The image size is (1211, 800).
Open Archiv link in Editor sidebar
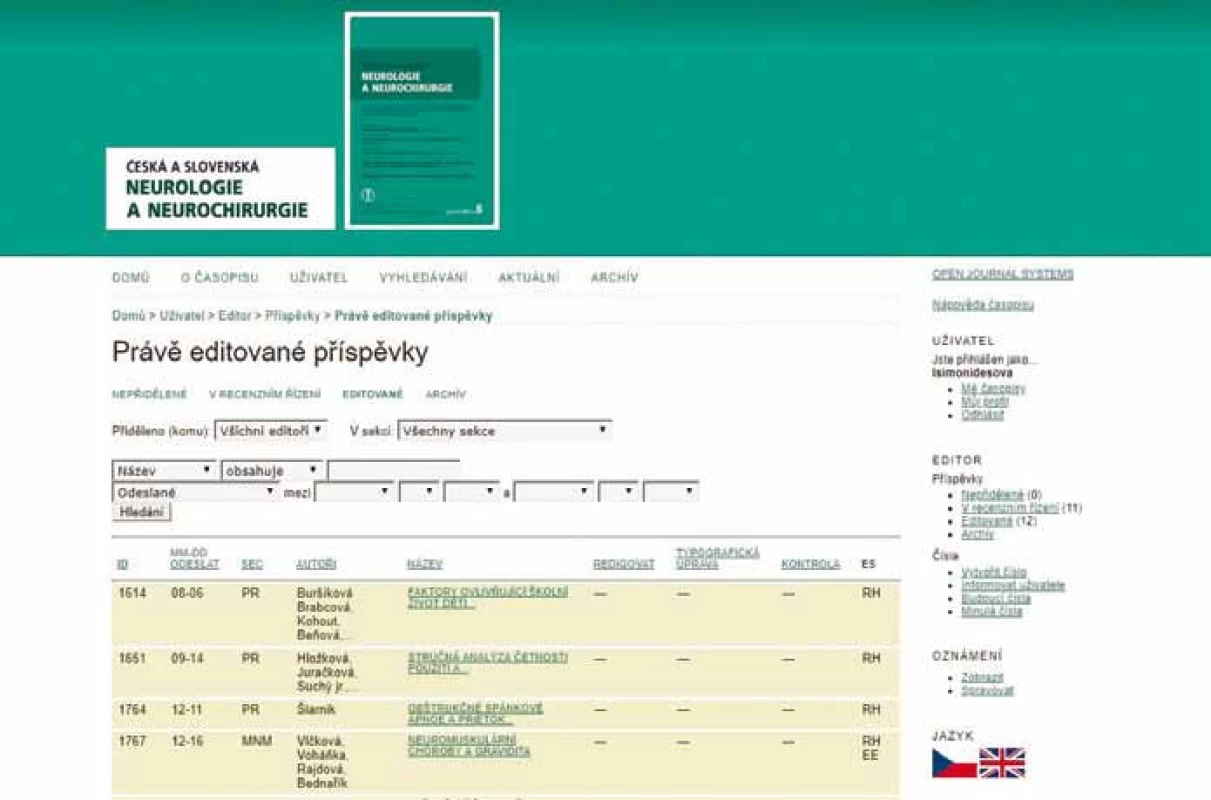point(978,534)
